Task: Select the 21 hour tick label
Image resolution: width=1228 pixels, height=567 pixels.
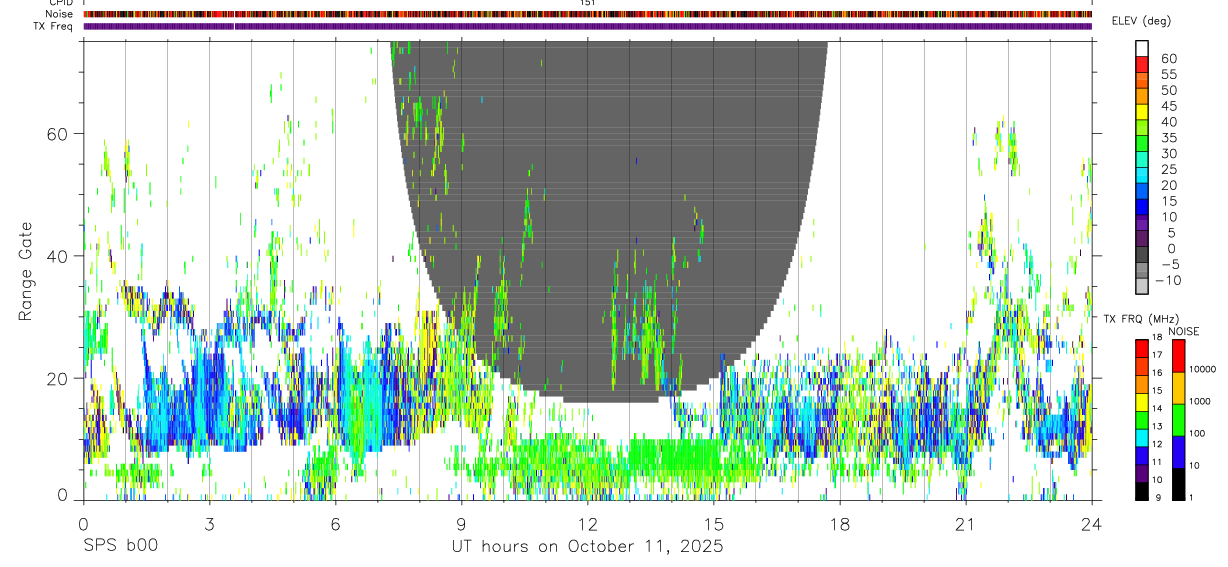Action: click(965, 525)
